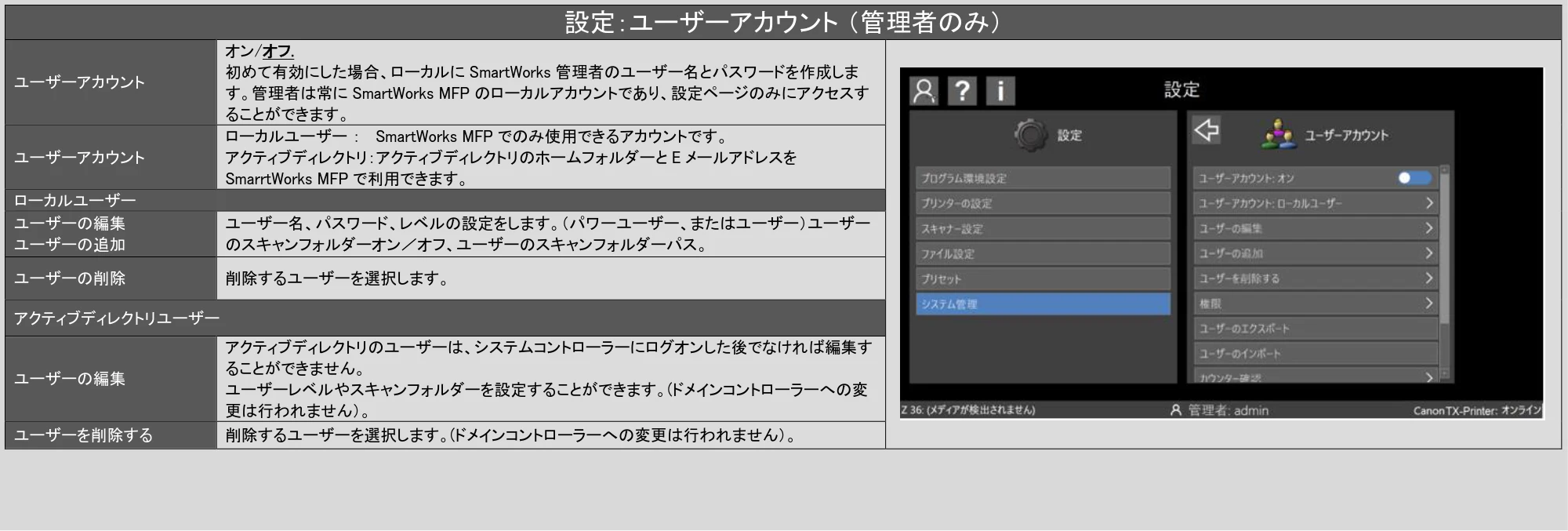Select the highlighted システム管理 item
This screenshot has width=1568, height=531.
(1043, 304)
